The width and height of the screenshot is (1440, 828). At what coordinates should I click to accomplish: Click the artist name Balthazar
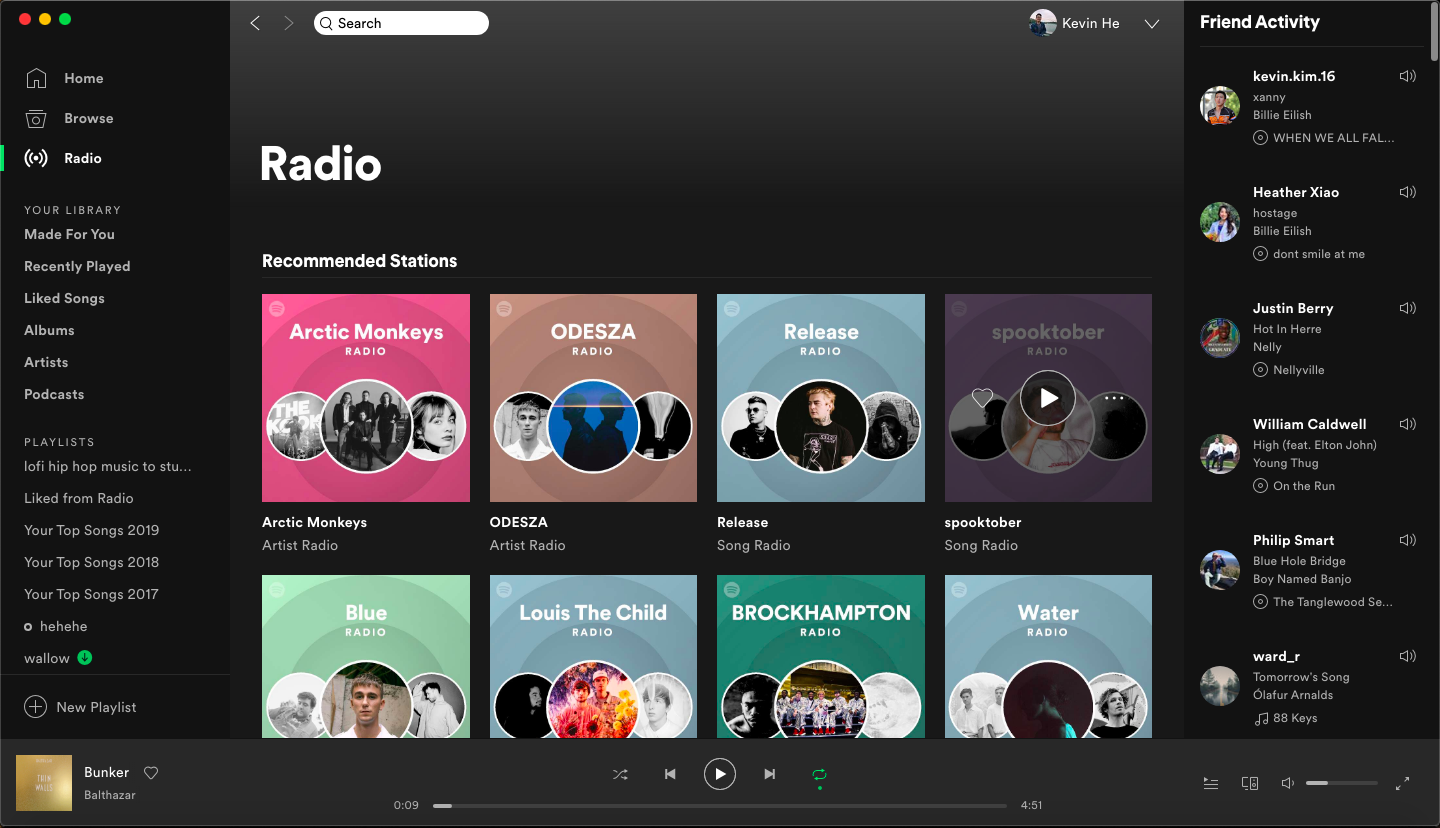[110, 795]
